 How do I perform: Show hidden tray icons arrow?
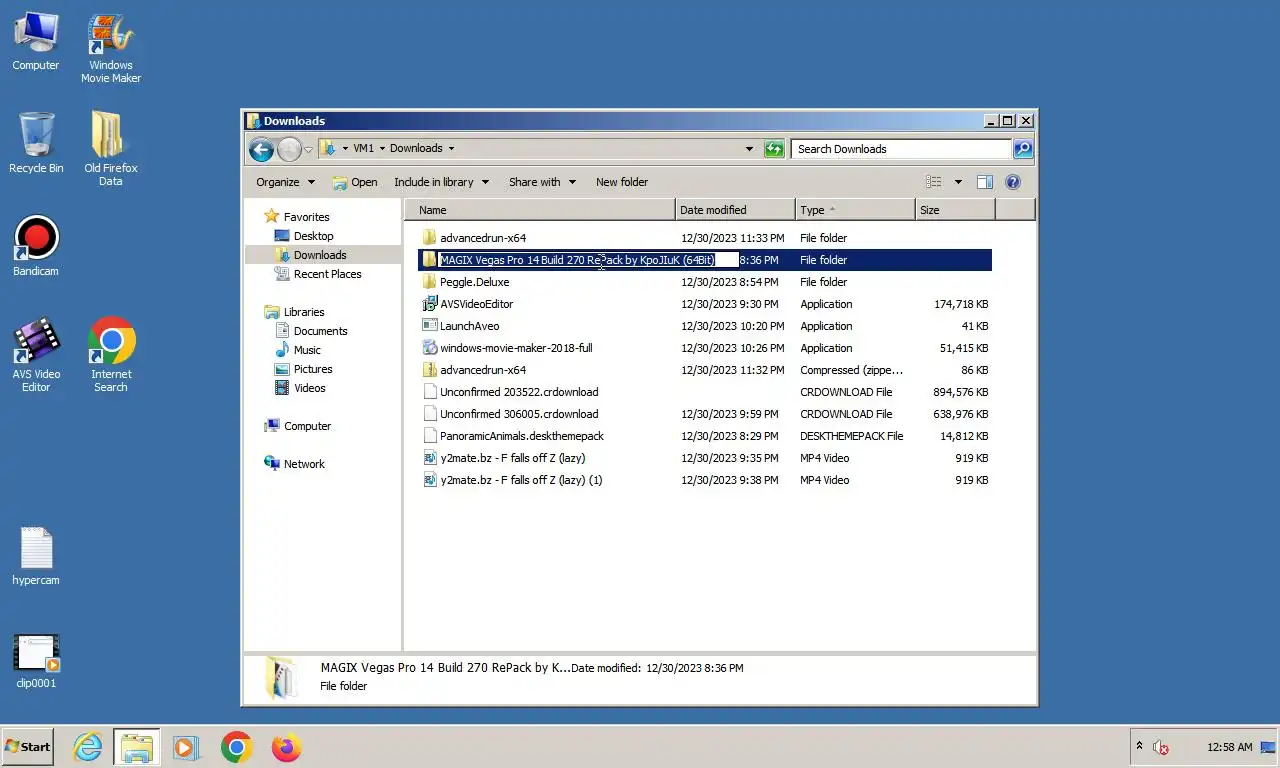tap(1139, 746)
